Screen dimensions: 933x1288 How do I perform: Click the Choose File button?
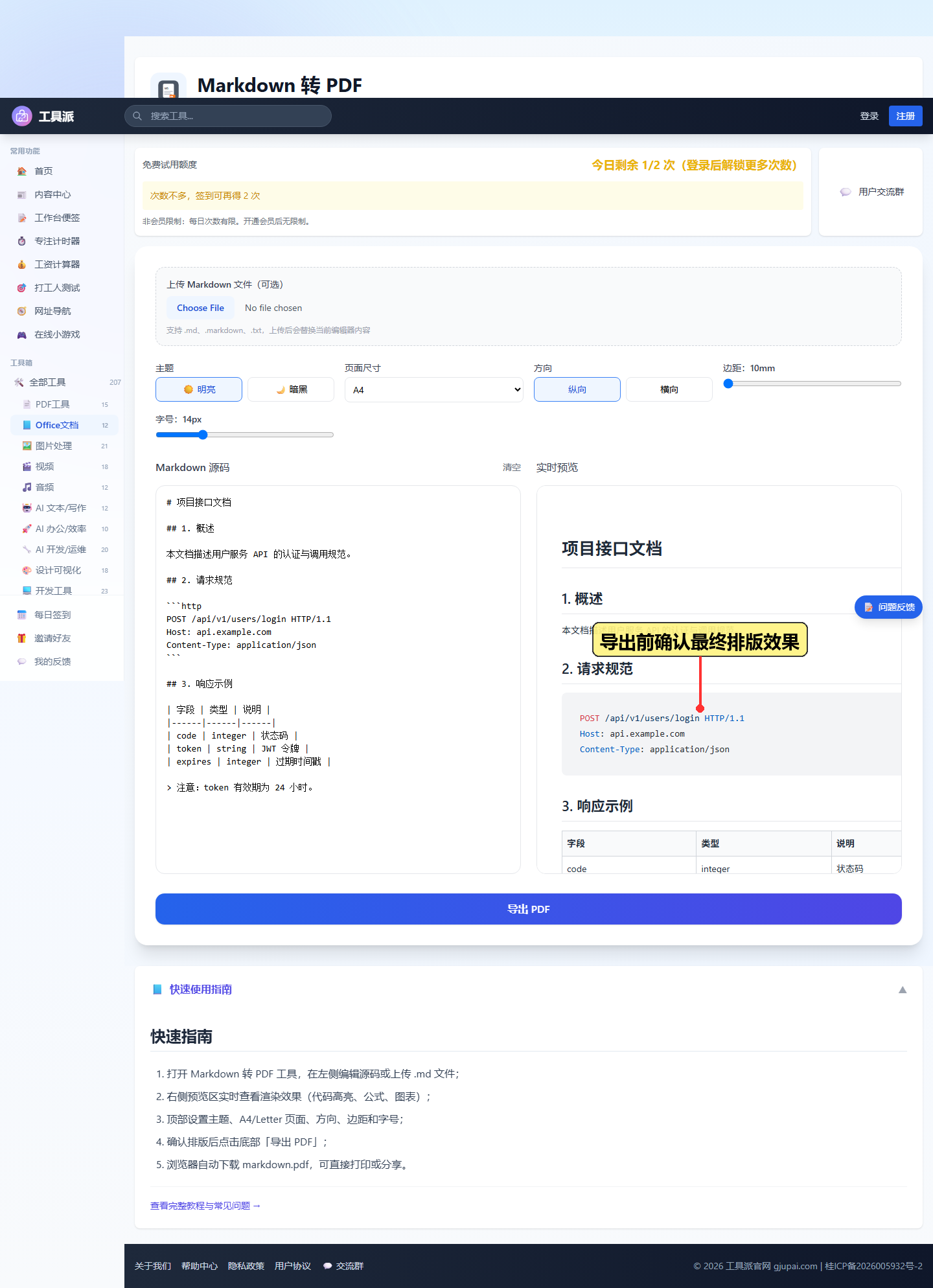[x=201, y=308]
